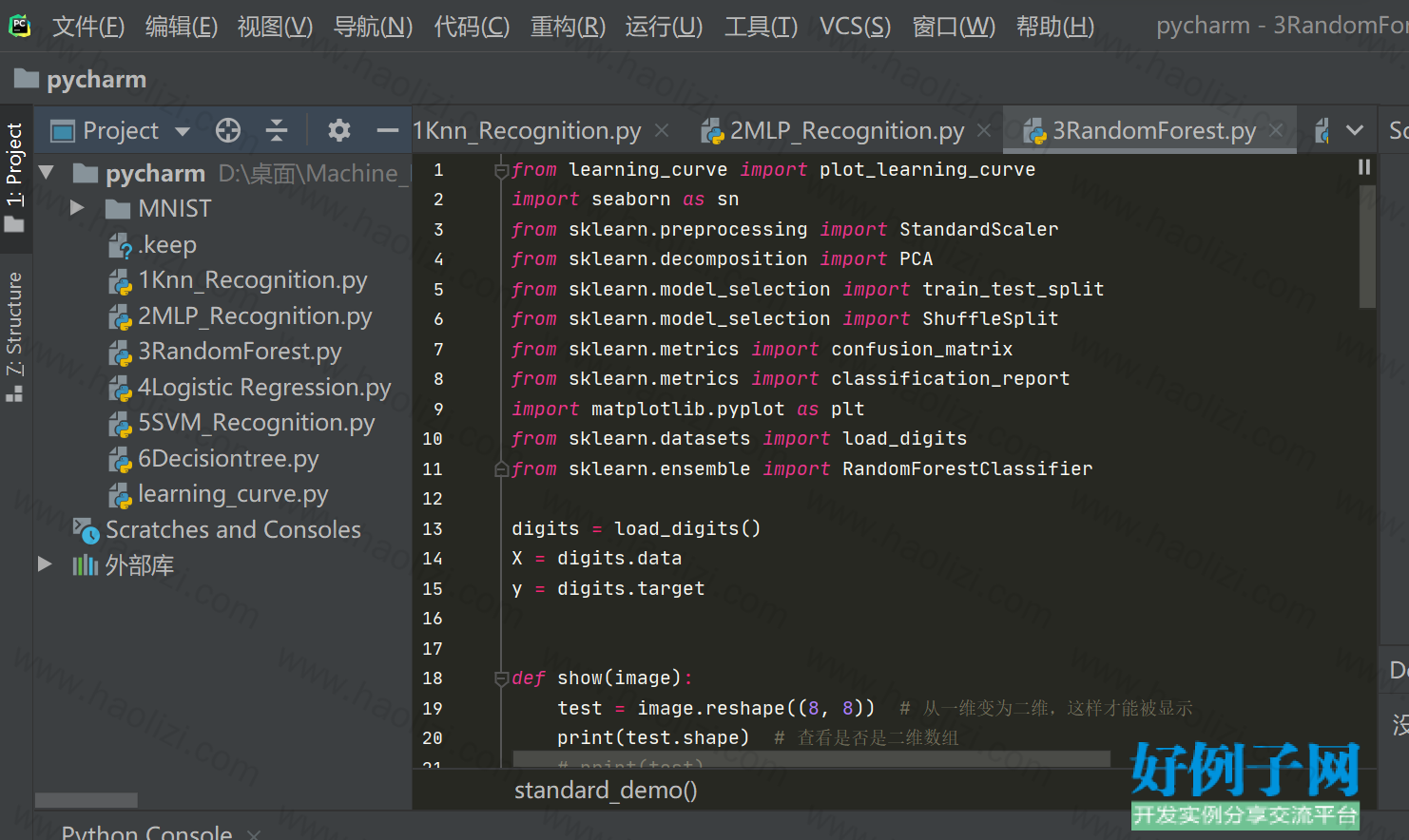Viewport: 1409px width, 840px height.
Task: Collapse the show function at line 18
Action: (x=501, y=678)
